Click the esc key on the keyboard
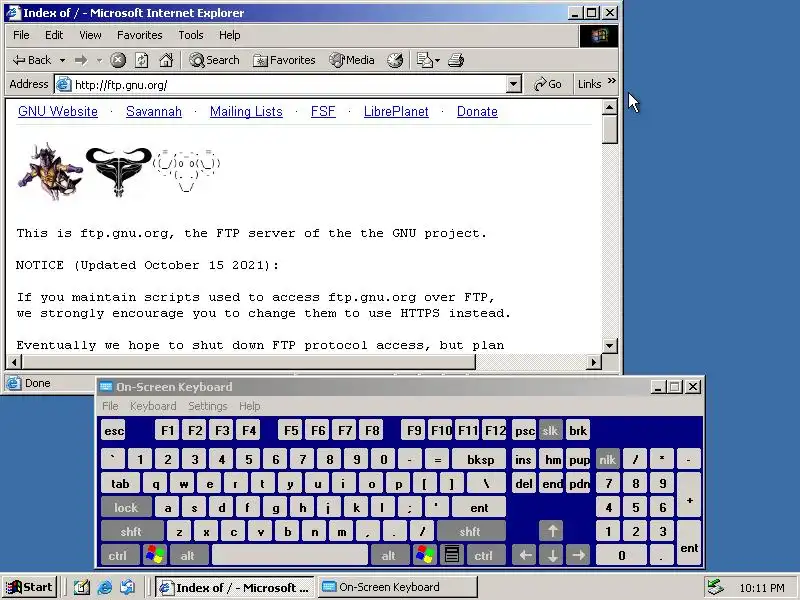The image size is (800, 600). coord(113,431)
